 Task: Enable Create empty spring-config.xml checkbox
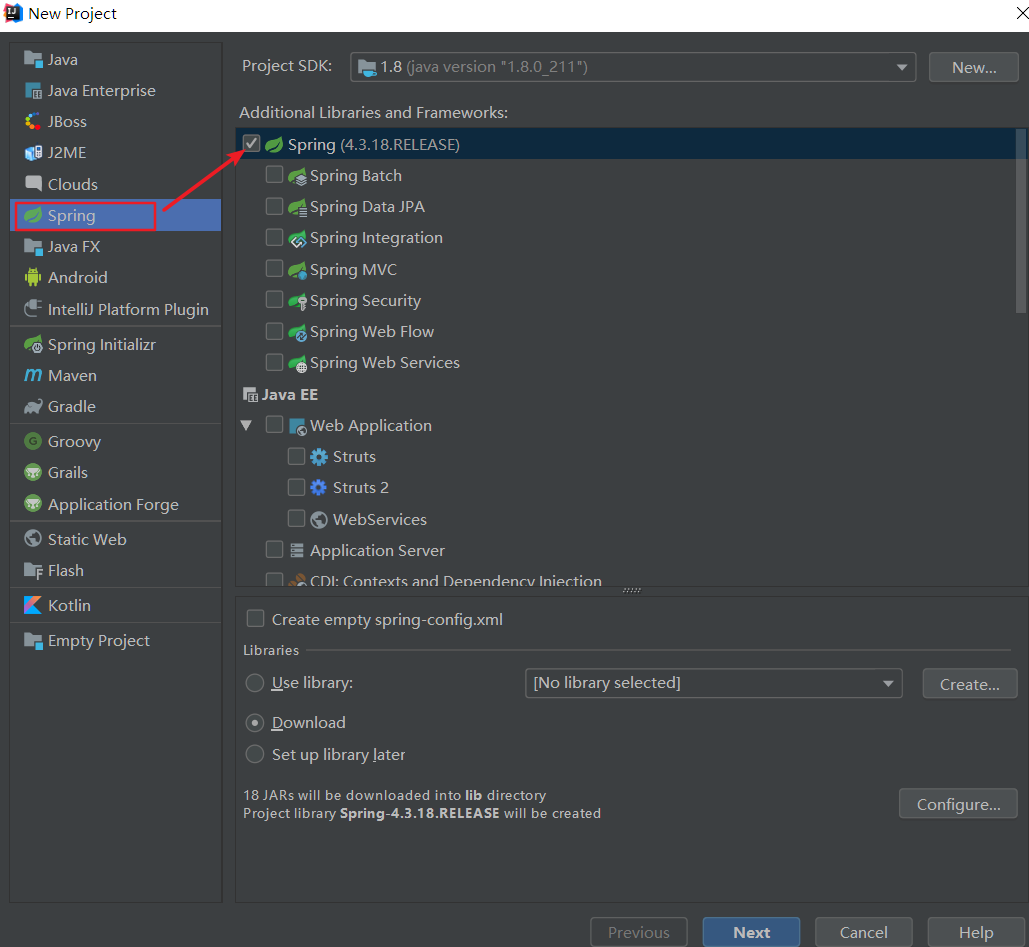(x=255, y=619)
